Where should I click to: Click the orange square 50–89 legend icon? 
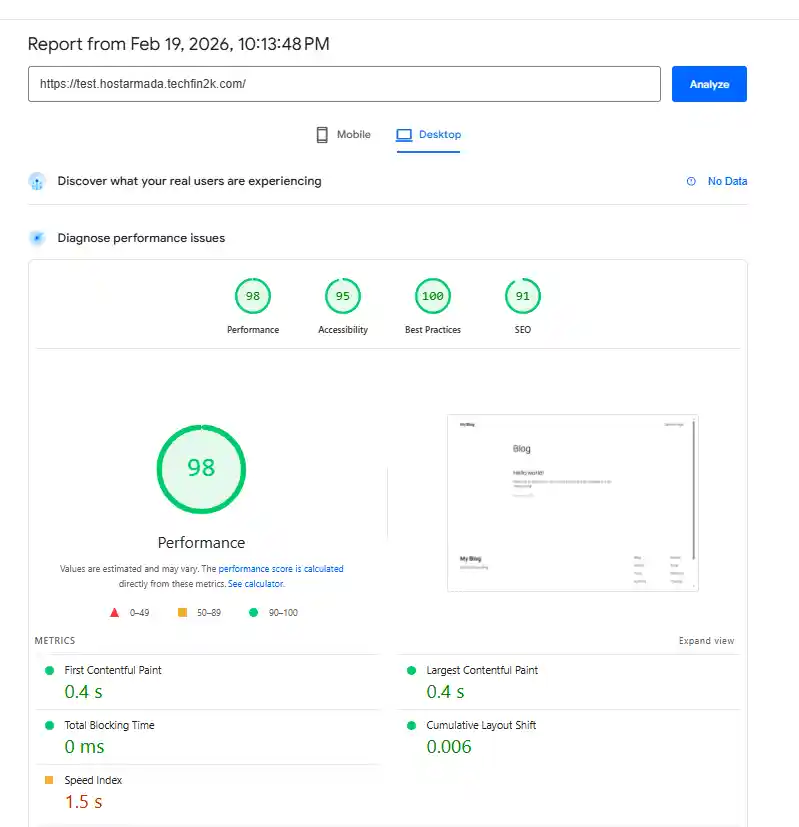pyautogui.click(x=182, y=612)
